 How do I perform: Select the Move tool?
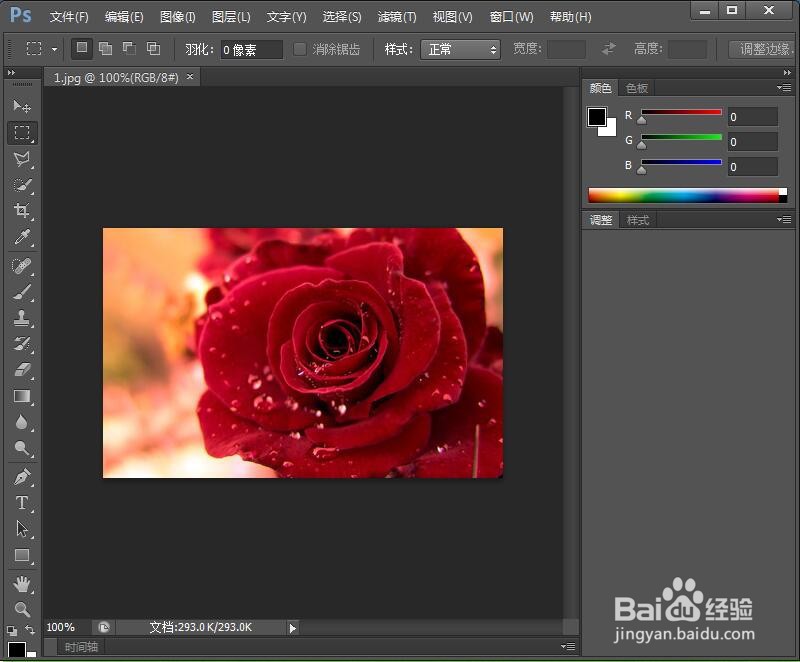tap(21, 106)
